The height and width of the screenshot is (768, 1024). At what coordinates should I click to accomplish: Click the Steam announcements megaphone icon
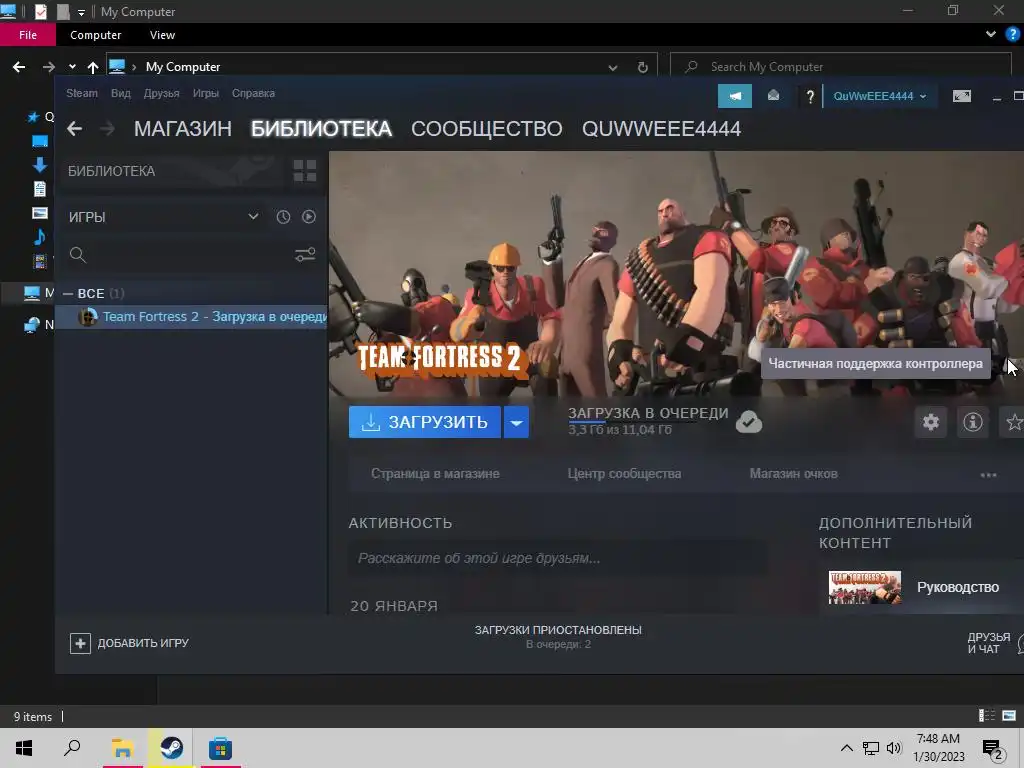tap(735, 96)
